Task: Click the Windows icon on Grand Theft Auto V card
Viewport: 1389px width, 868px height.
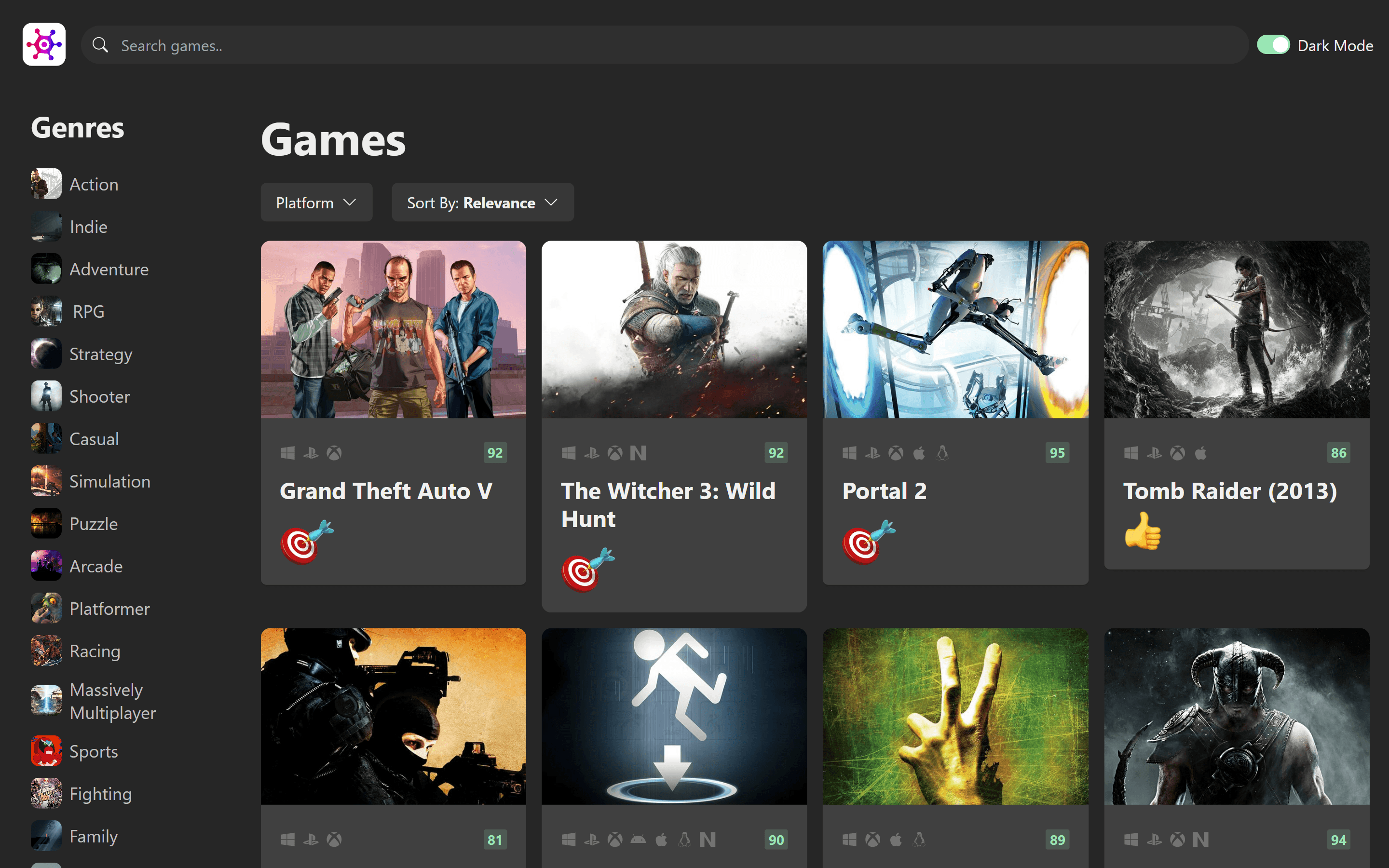Action: click(x=287, y=453)
